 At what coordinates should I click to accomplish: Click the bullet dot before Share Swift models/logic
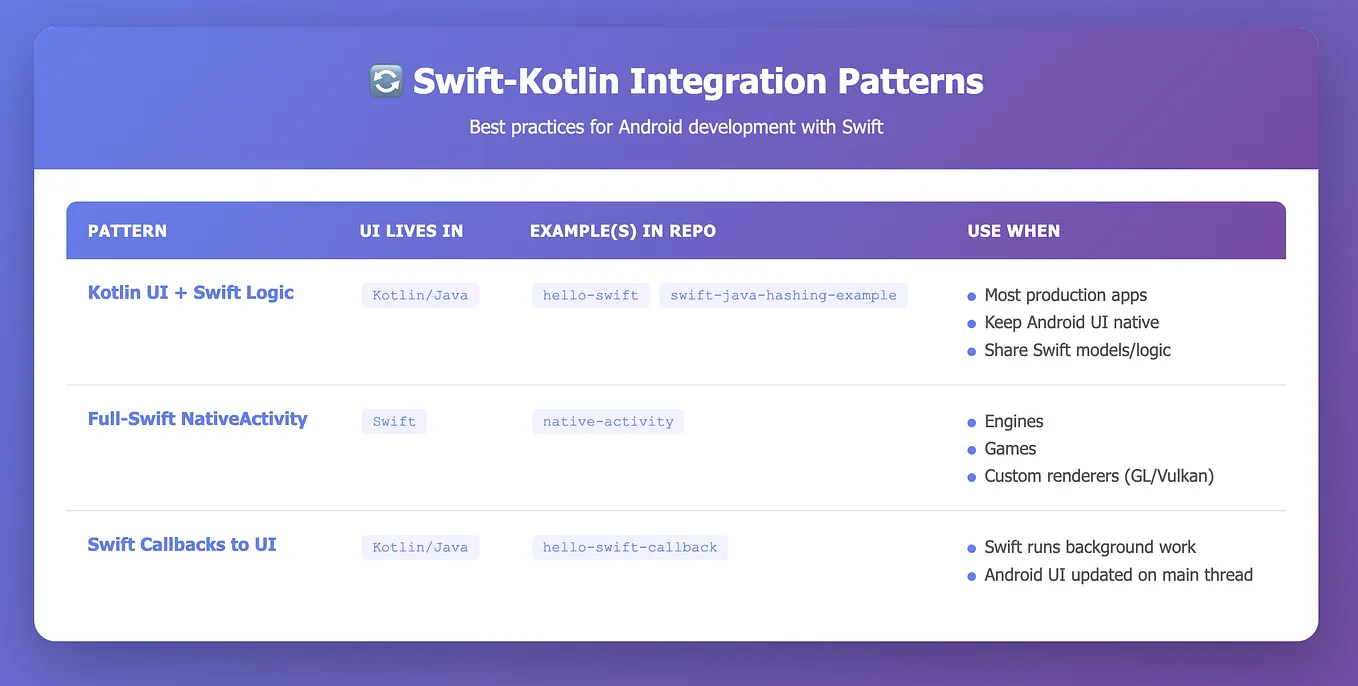pos(970,351)
